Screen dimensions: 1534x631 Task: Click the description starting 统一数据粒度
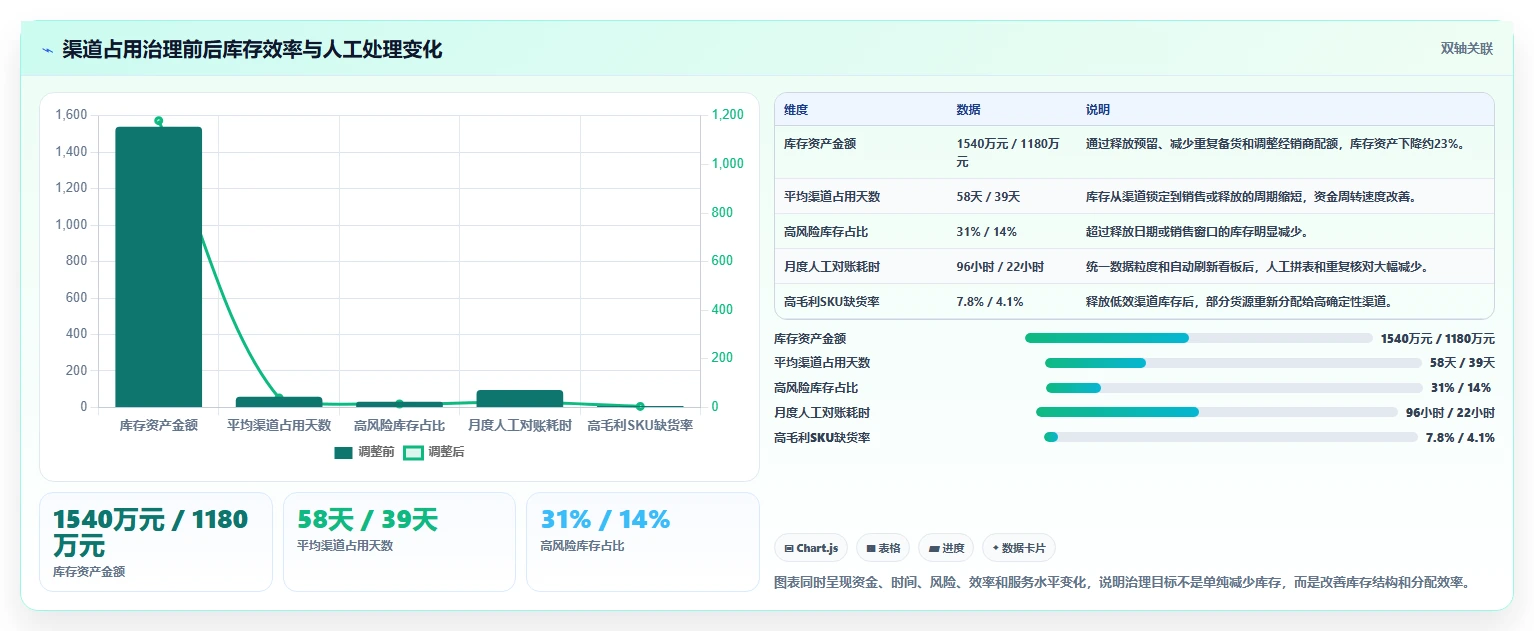tap(1257, 267)
